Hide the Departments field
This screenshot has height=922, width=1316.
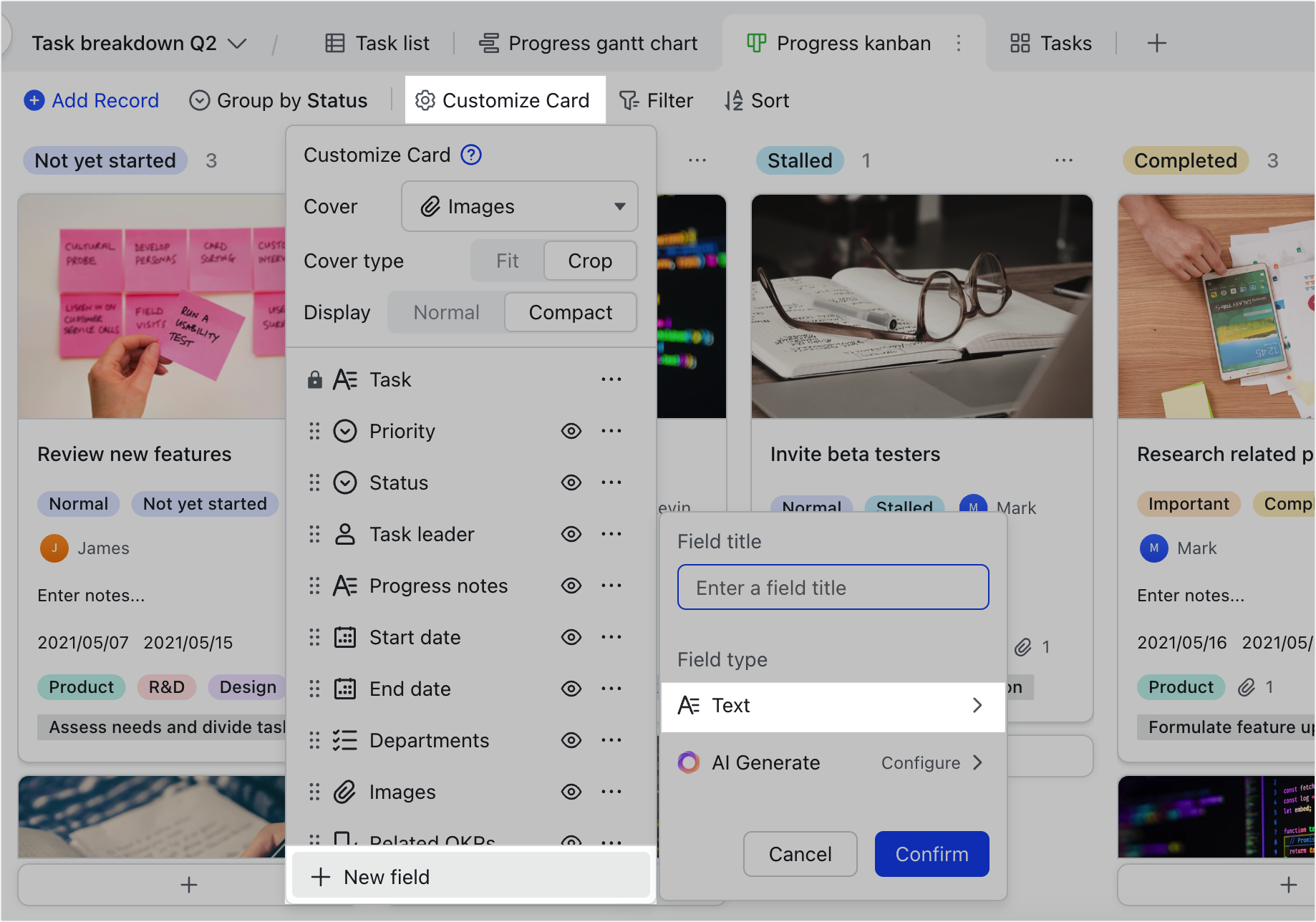pos(571,740)
